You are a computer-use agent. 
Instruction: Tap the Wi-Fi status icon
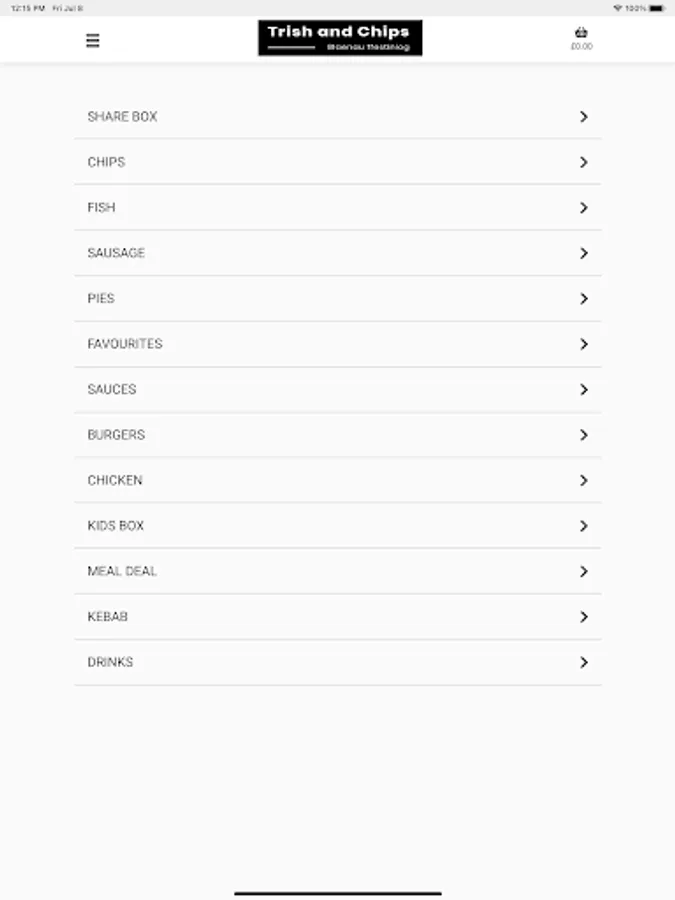tap(618, 9)
